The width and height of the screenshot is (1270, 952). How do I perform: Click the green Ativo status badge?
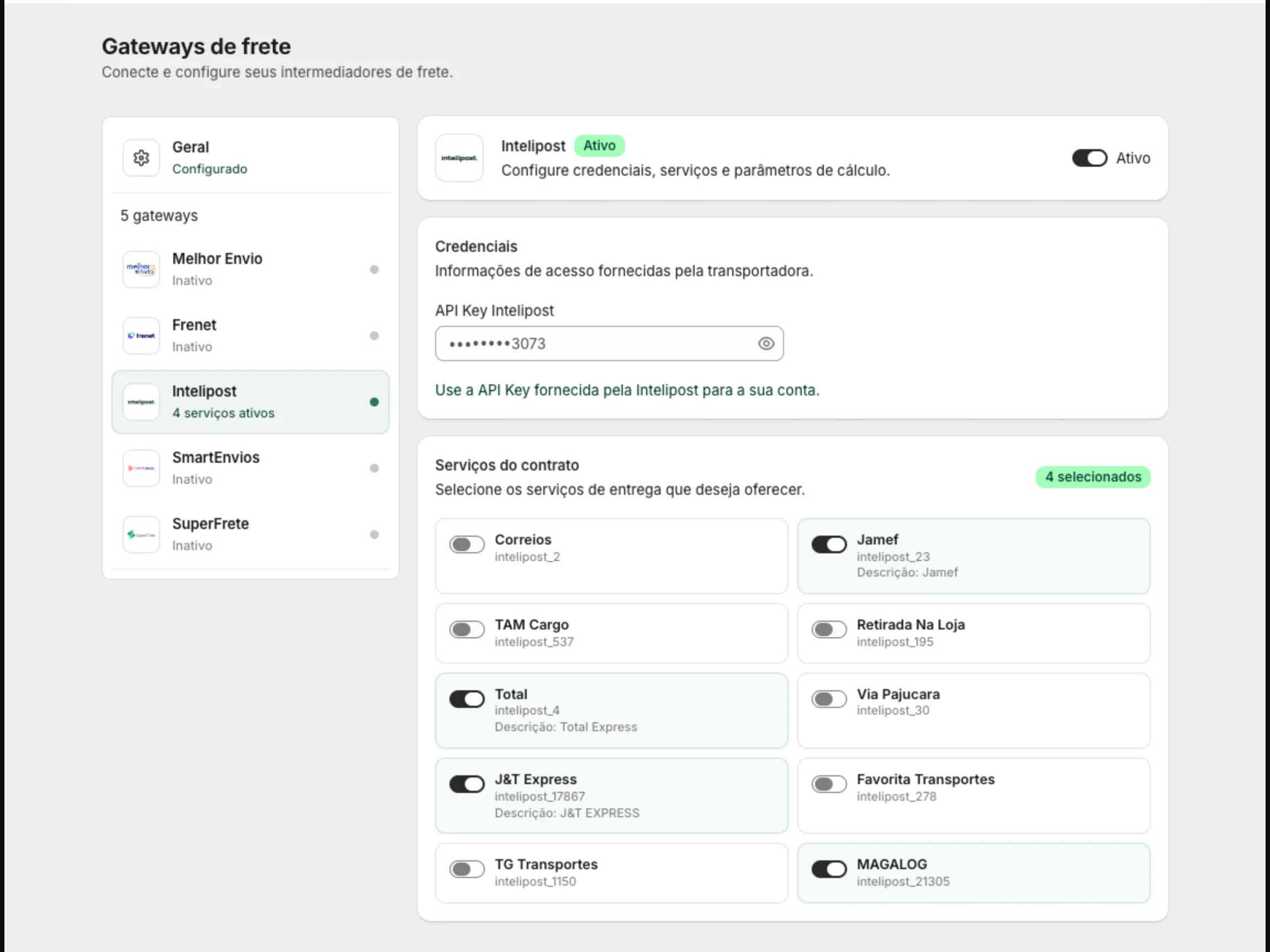point(600,146)
